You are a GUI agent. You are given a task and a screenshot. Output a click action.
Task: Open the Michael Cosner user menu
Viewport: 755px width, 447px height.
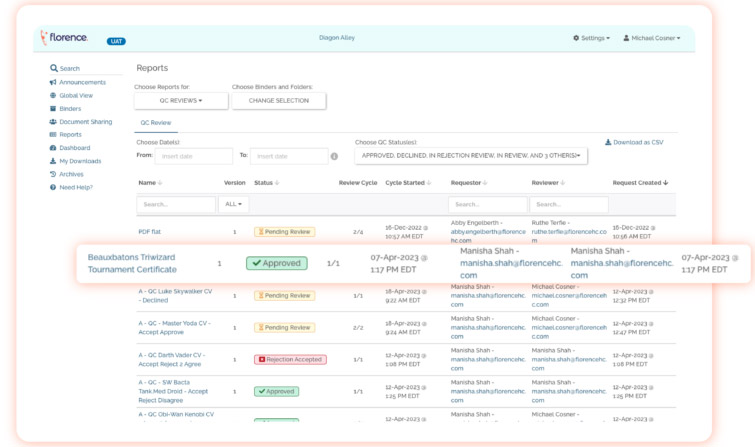pyautogui.click(x=652, y=38)
